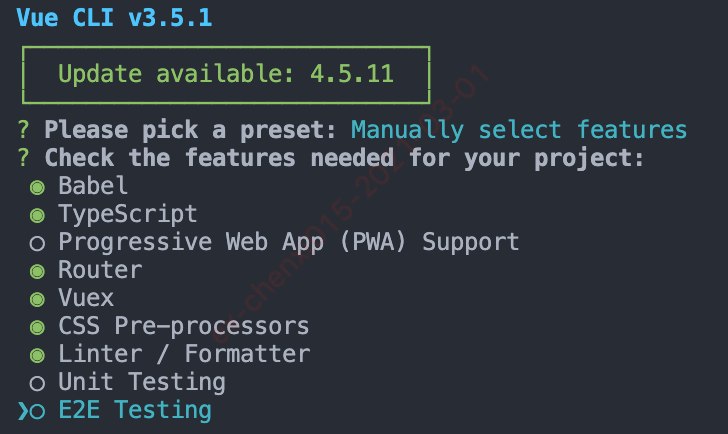Screen dimensions: 728x434
Task: Deselect the Vuex green circle
Action: click(x=37, y=299)
